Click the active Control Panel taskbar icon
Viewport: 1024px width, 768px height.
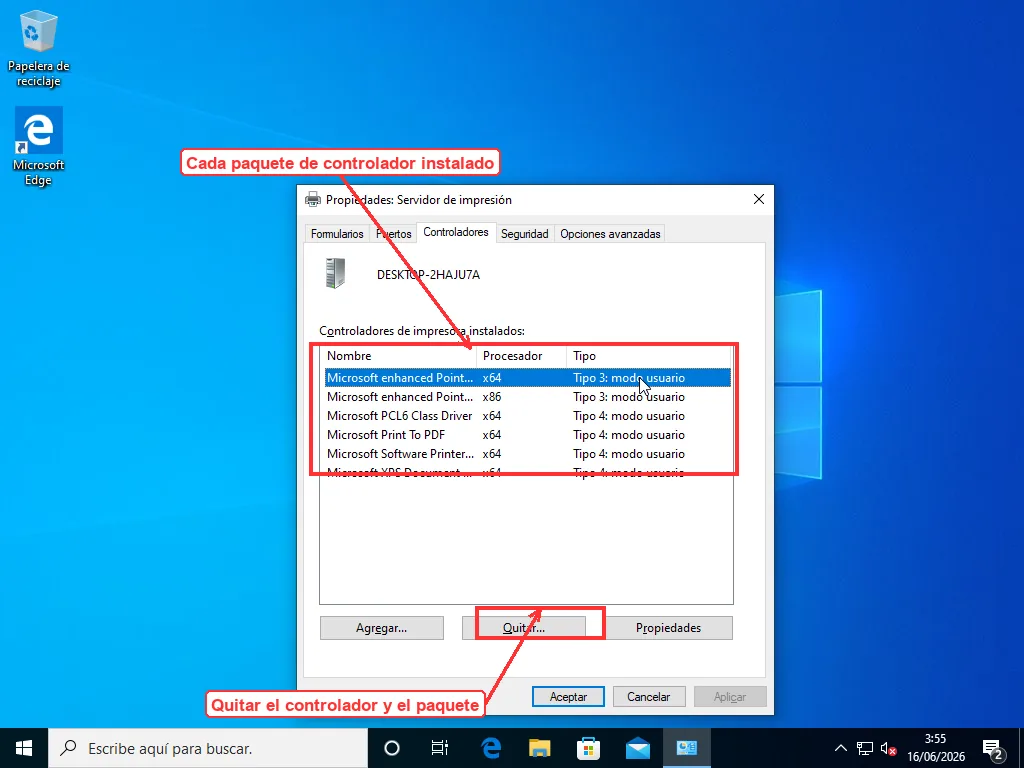[686, 748]
